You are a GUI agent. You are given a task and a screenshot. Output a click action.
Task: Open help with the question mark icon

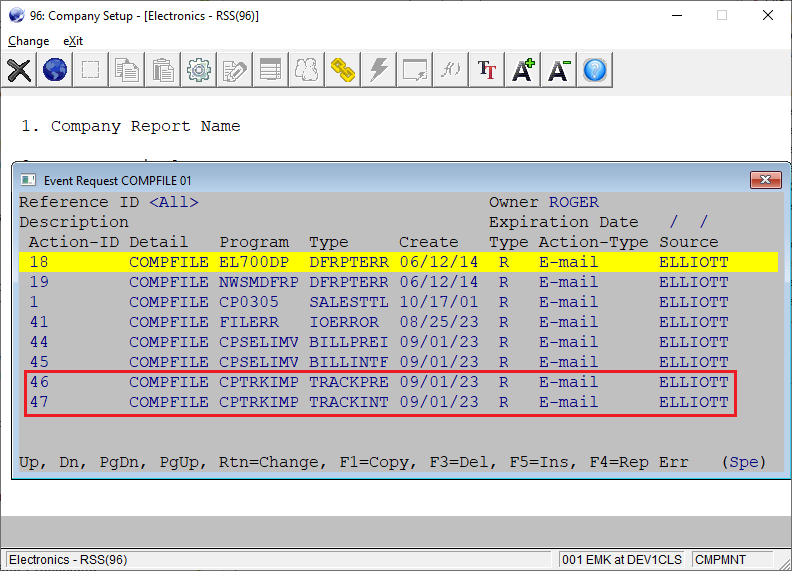[x=595, y=70]
